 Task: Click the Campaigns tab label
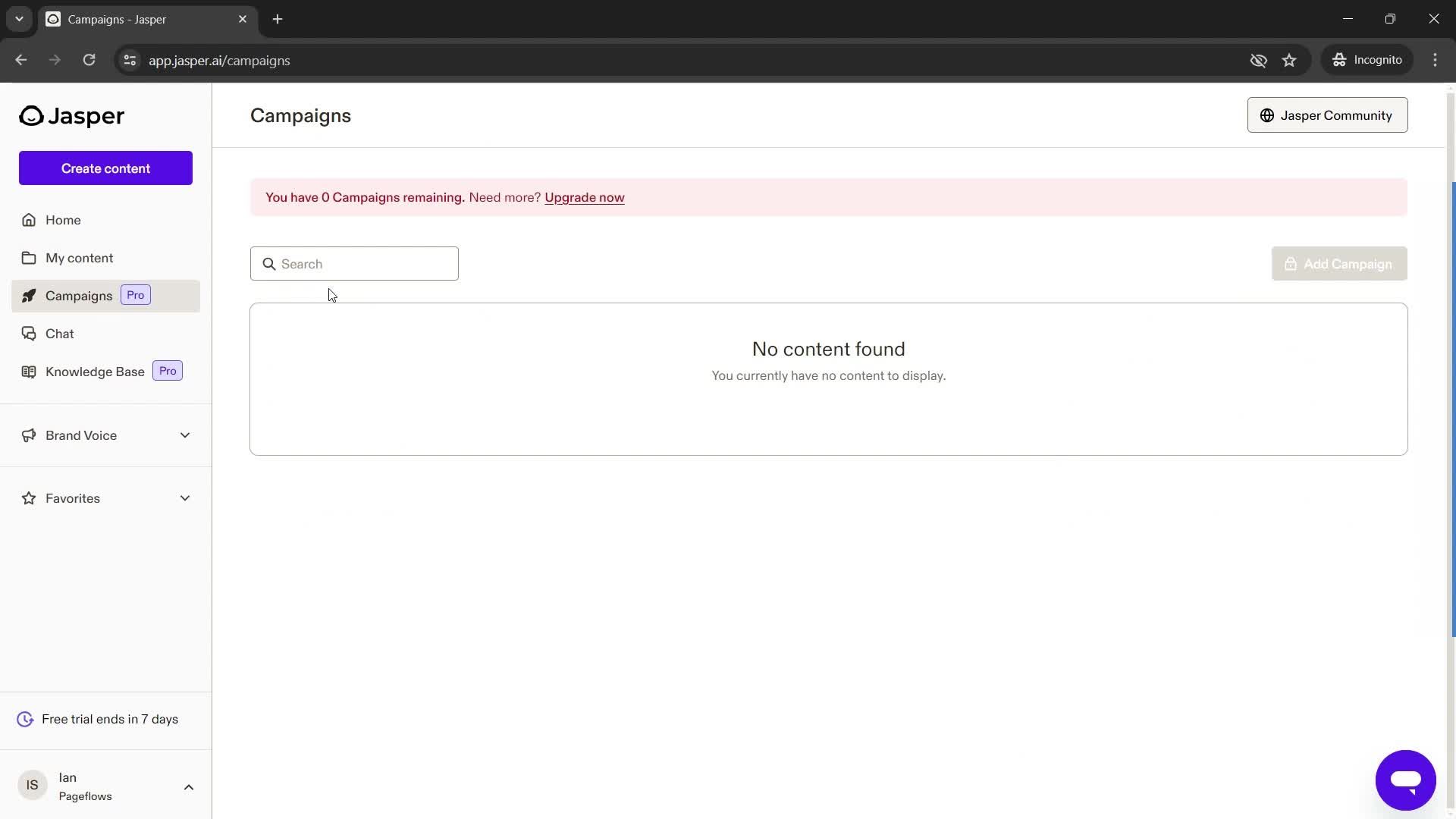point(79,295)
